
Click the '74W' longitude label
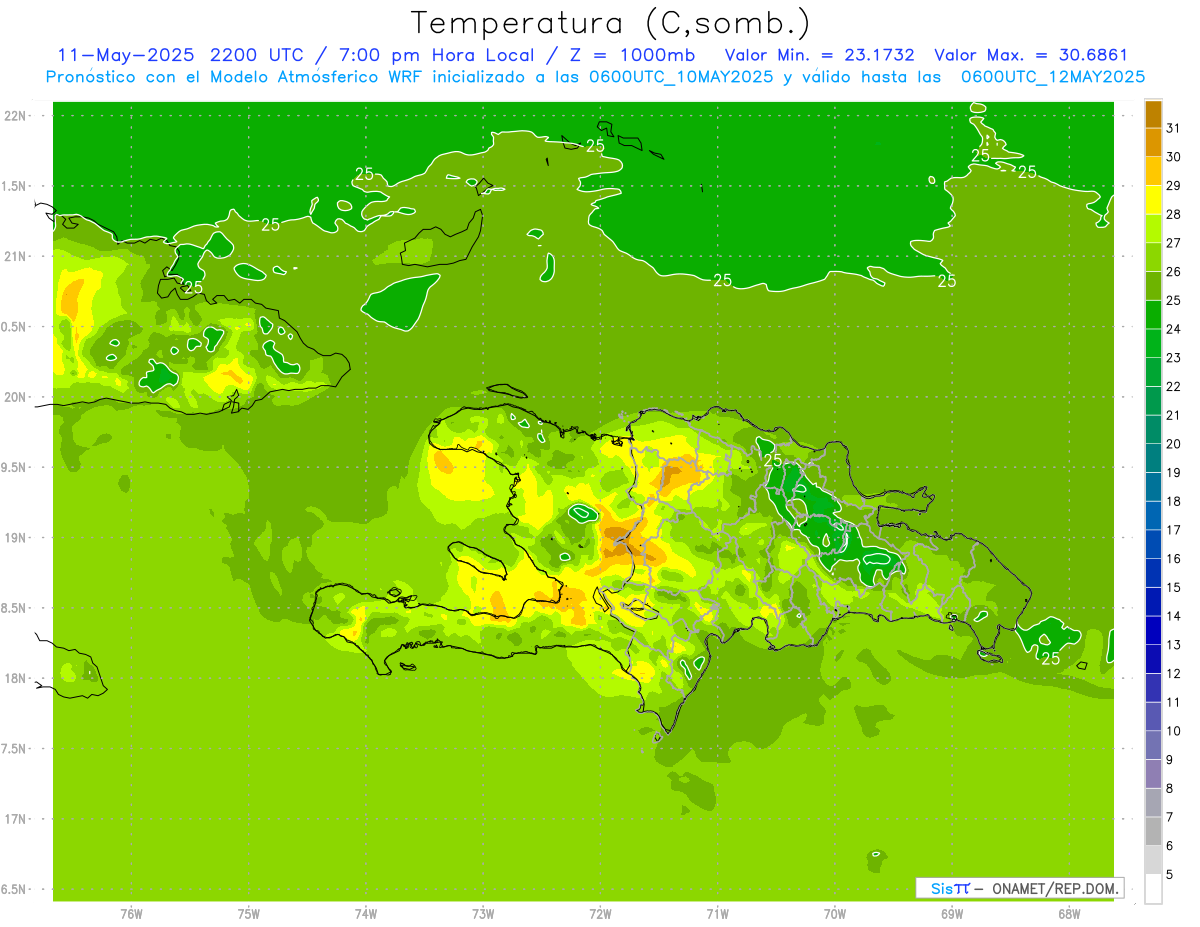(x=366, y=914)
